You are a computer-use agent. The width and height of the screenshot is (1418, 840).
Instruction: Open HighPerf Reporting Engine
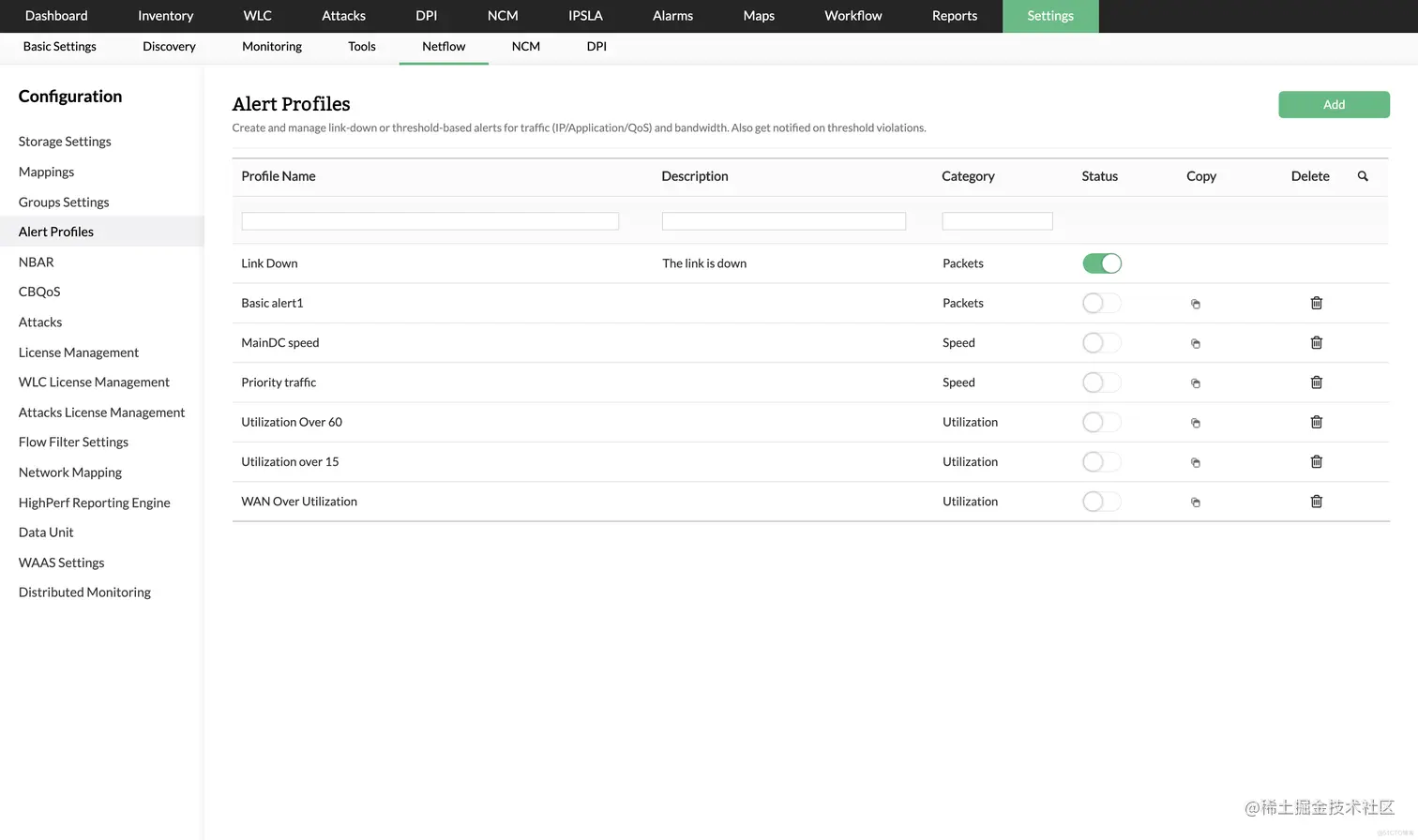click(x=95, y=502)
